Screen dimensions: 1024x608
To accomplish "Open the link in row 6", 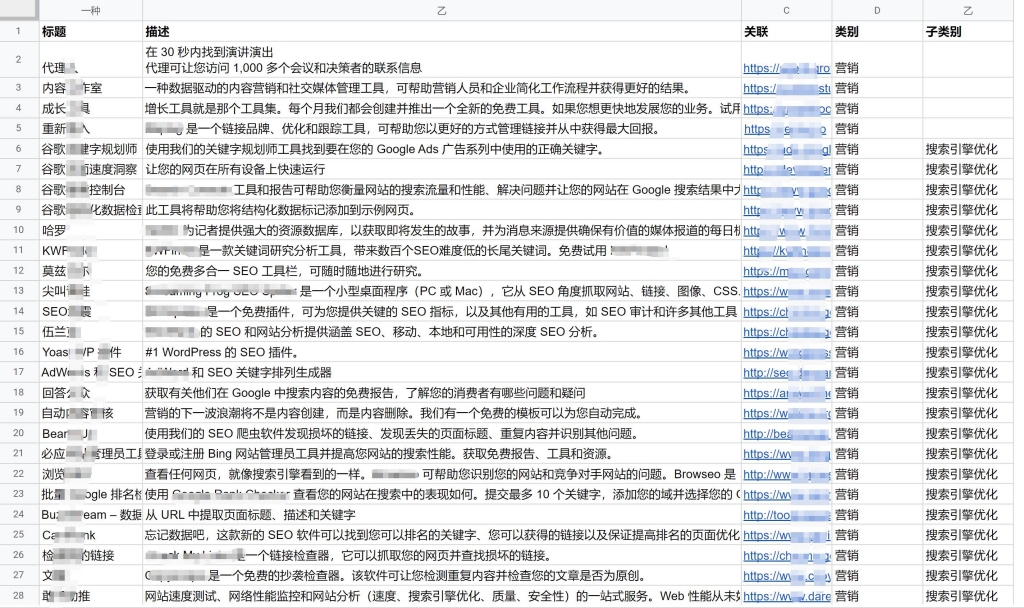I will (786, 150).
